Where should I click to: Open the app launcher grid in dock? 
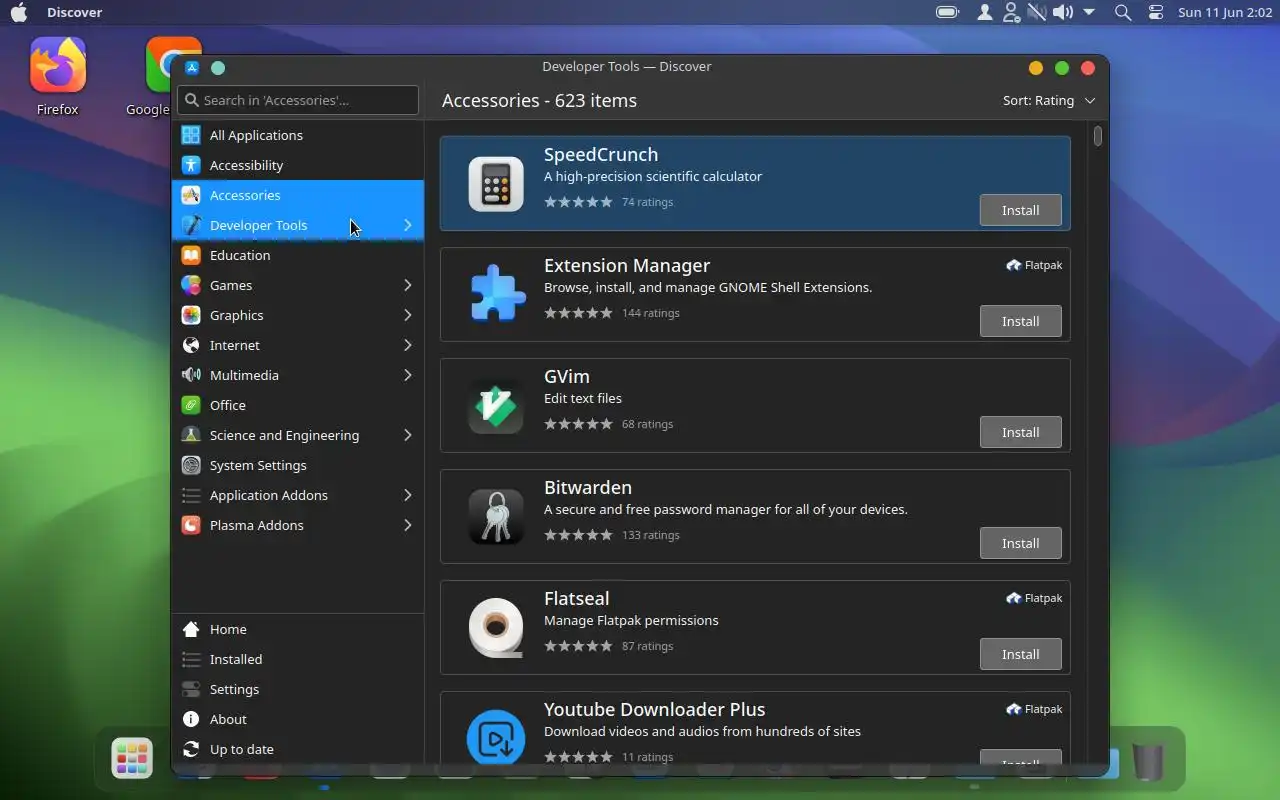pos(132,759)
